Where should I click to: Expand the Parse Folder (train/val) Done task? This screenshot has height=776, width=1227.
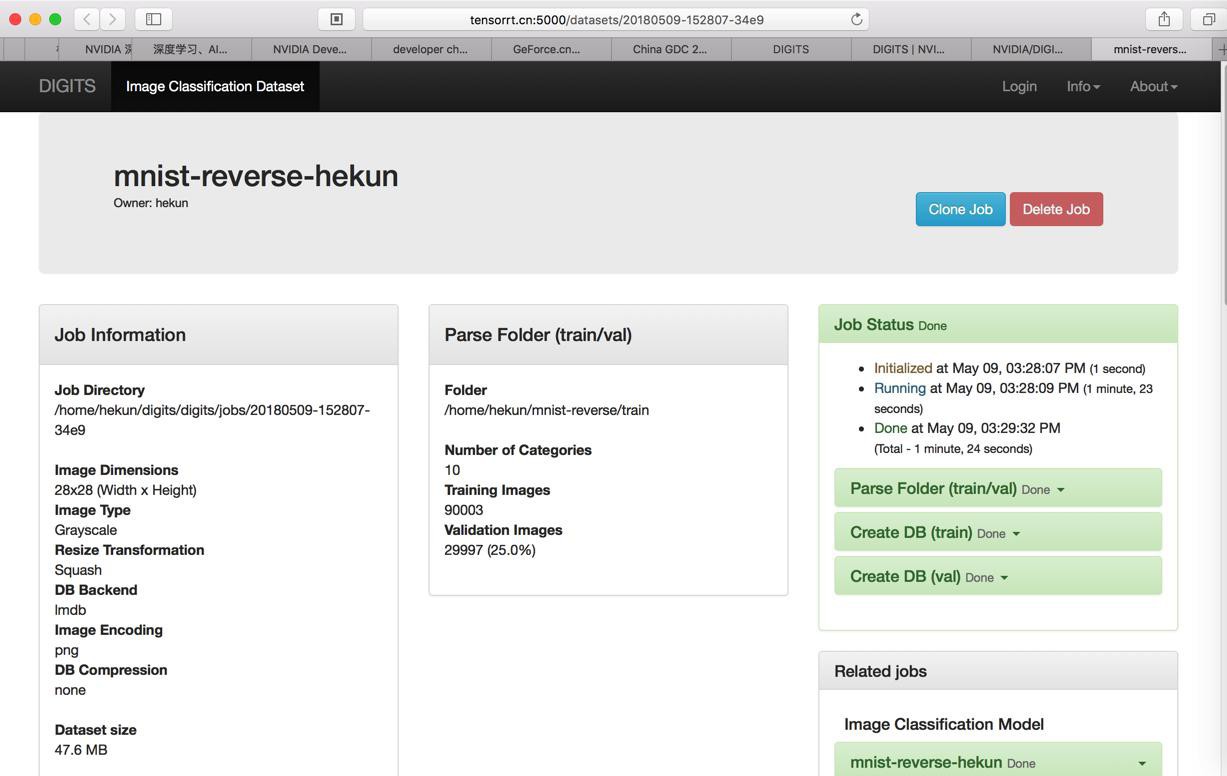pyautogui.click(x=998, y=488)
